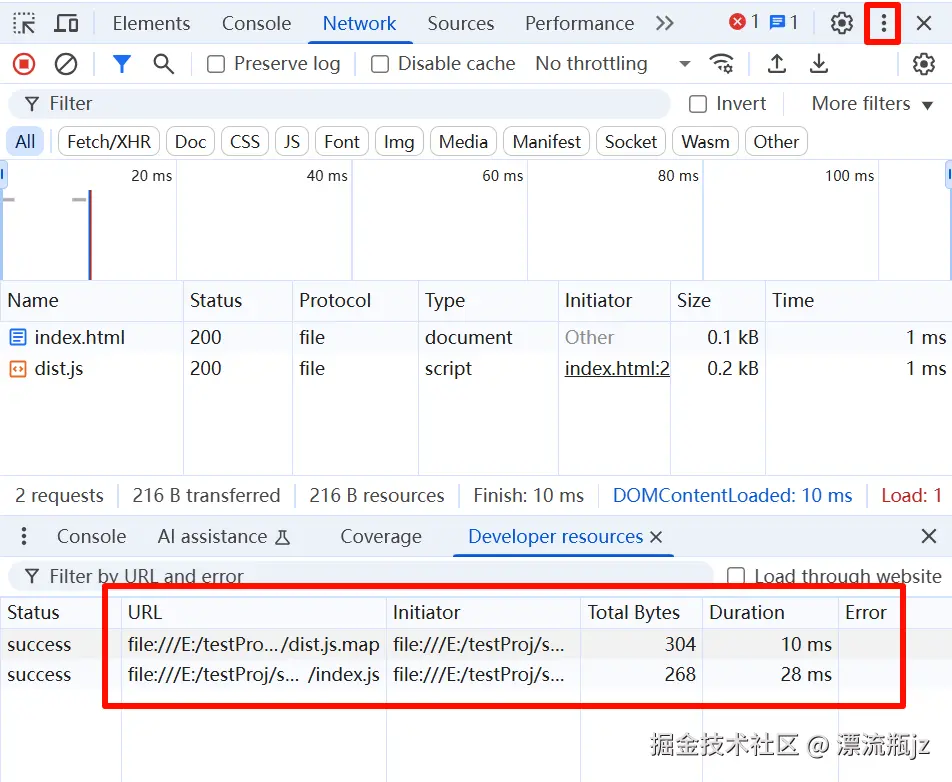This screenshot has width=952, height=782.
Task: Sort developer resources by Total Bytes header
Action: pos(641,612)
